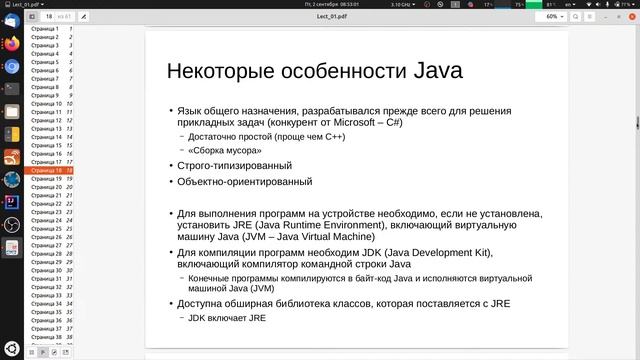
Task: Select the document viewer icon in dock
Action: (x=12, y=248)
